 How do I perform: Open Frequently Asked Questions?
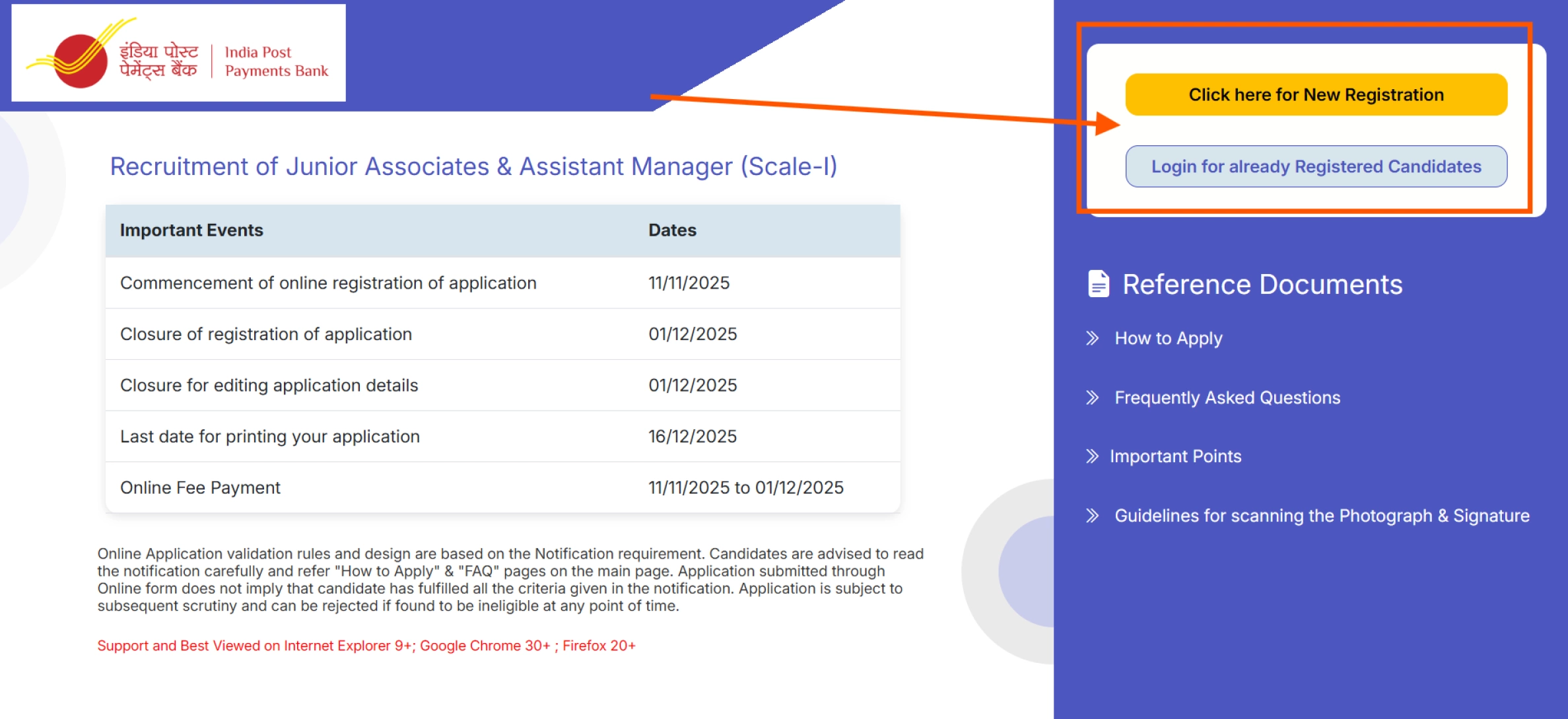tap(1227, 398)
